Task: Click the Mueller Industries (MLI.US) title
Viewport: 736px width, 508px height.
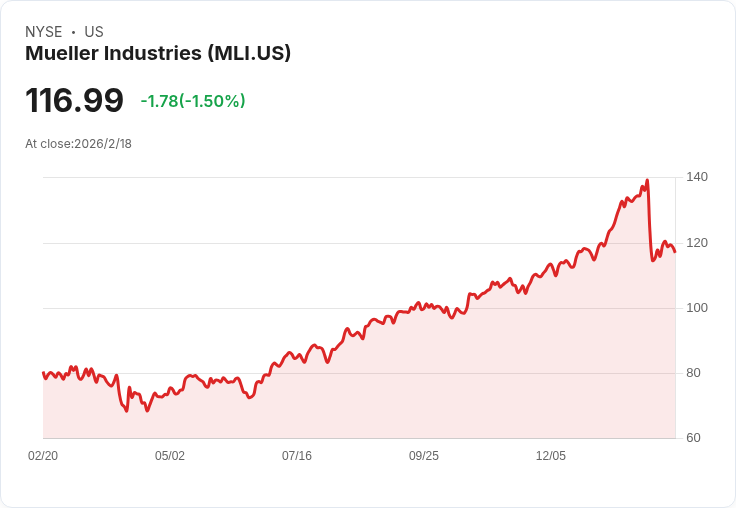Action: [158, 54]
